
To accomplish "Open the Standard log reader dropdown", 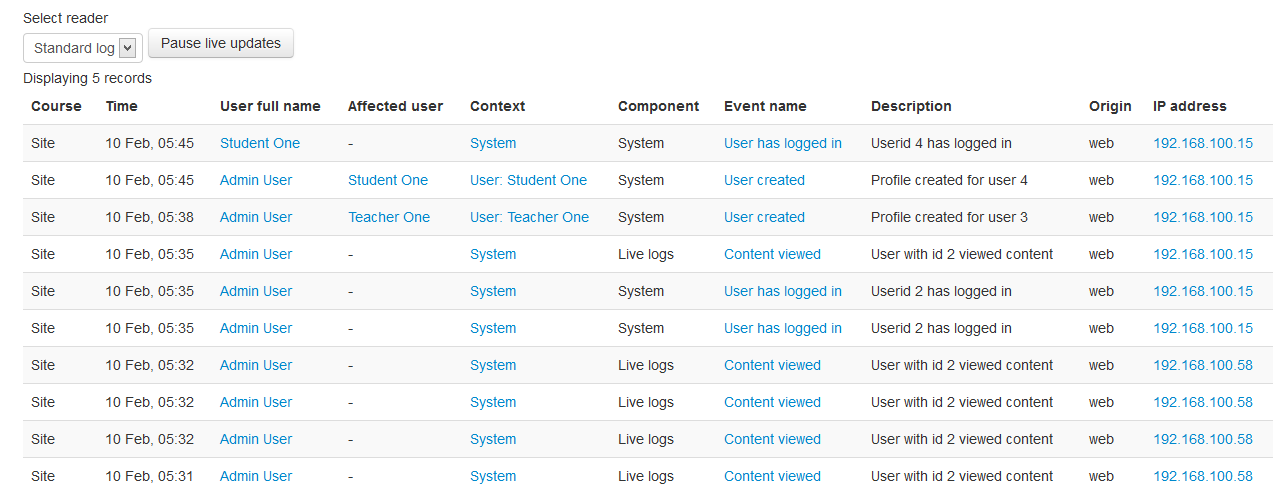I will 83,48.
